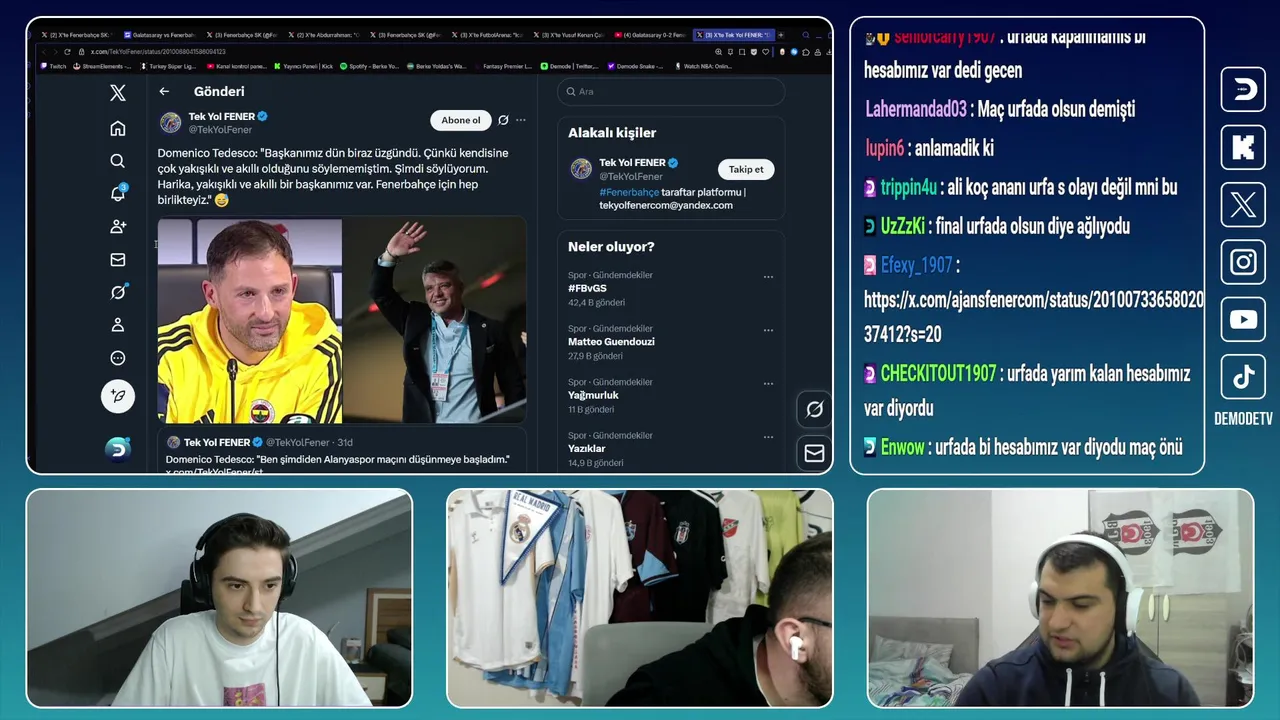Open the Spotify Berke Yo bookmark
The width and height of the screenshot is (1280, 720).
[x=370, y=66]
